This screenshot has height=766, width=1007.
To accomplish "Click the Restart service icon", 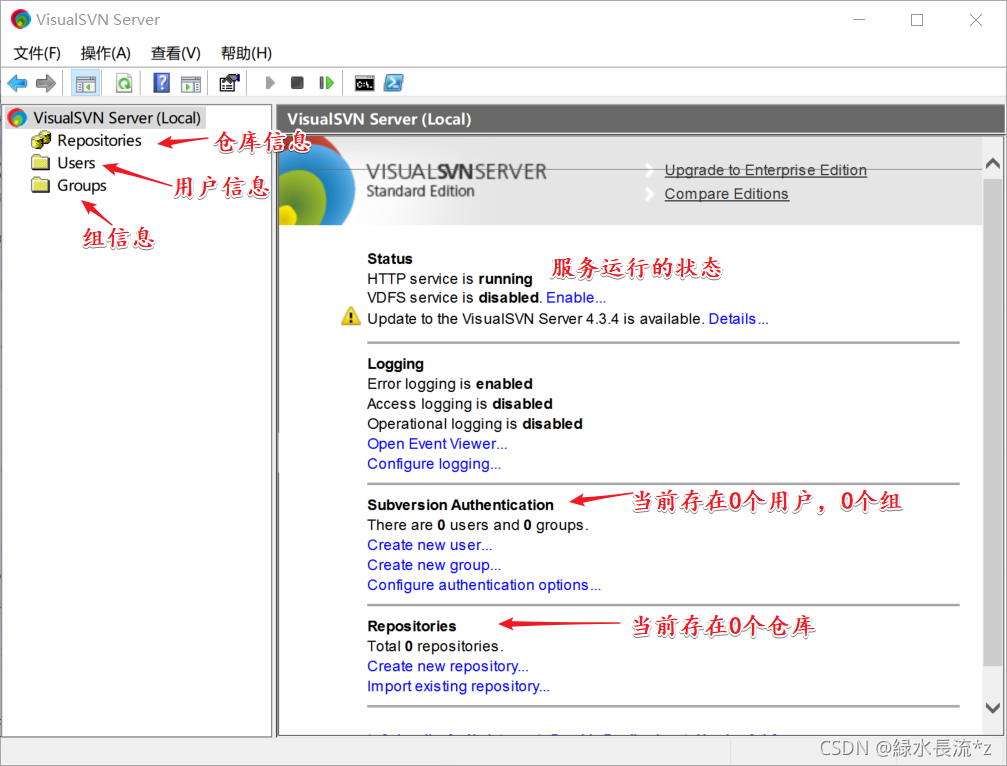I will click(x=326, y=83).
